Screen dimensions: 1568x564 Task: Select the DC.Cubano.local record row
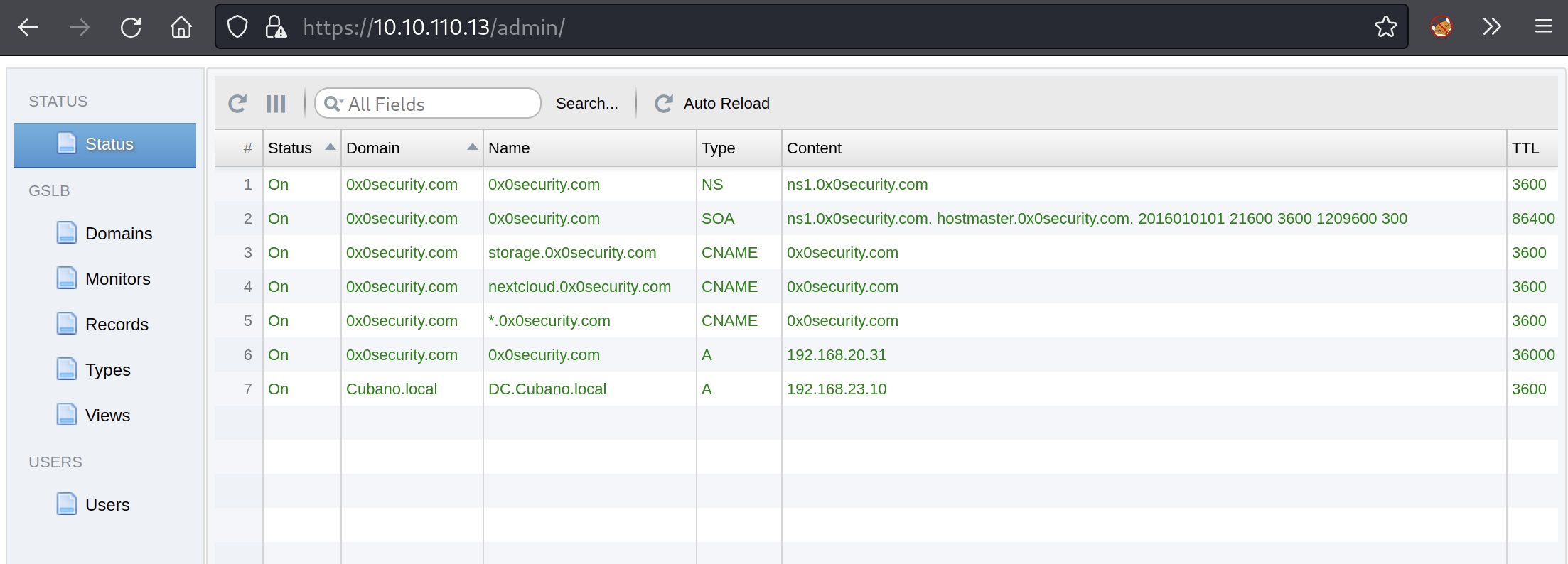pyautogui.click(x=547, y=389)
